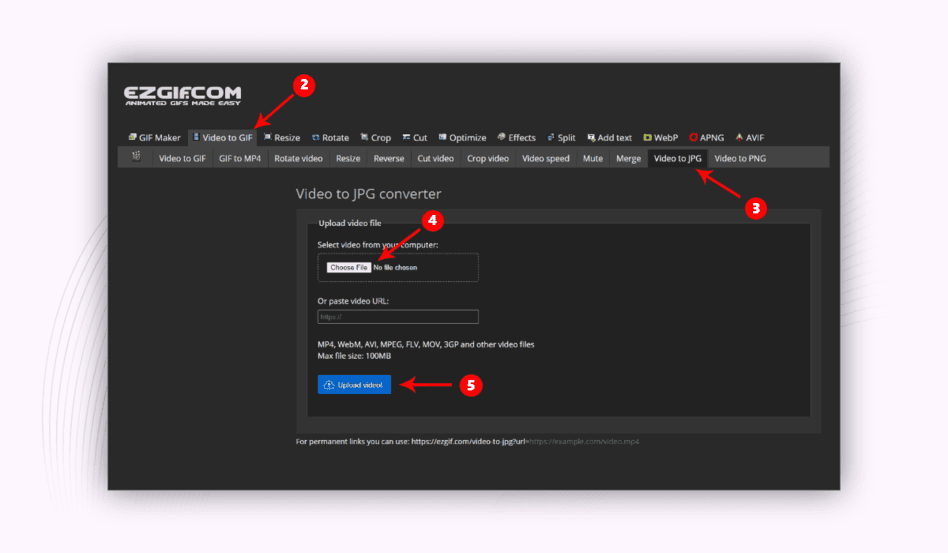Click the Choose File button
This screenshot has height=553, width=948.
click(x=349, y=267)
